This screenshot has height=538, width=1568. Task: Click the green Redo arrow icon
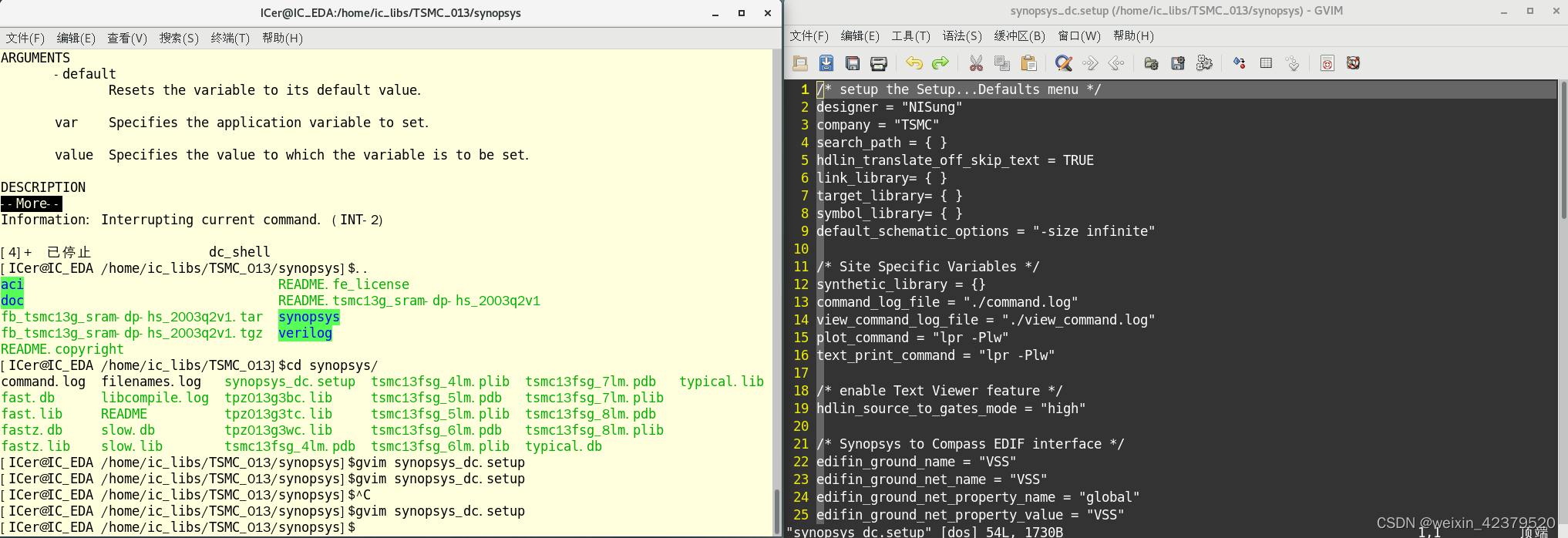tap(940, 63)
